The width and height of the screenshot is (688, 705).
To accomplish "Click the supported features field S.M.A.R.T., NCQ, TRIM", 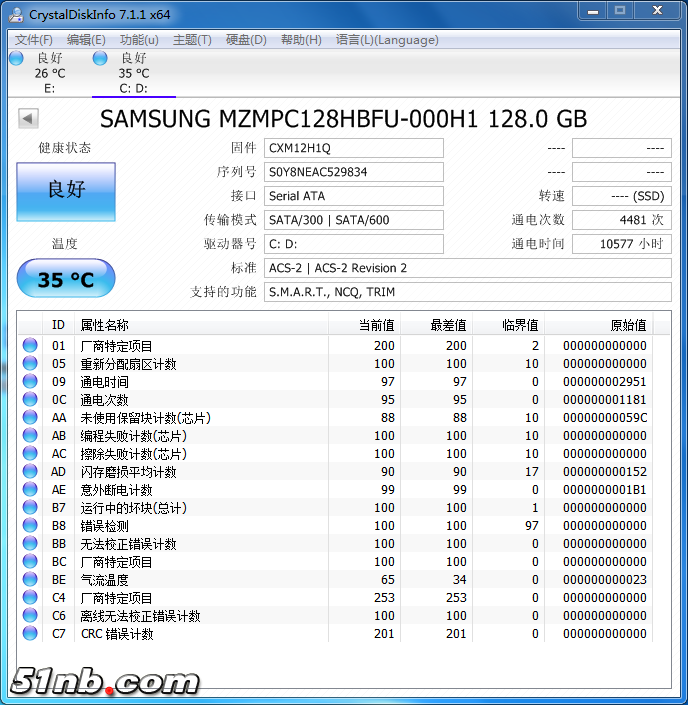I will [468, 292].
